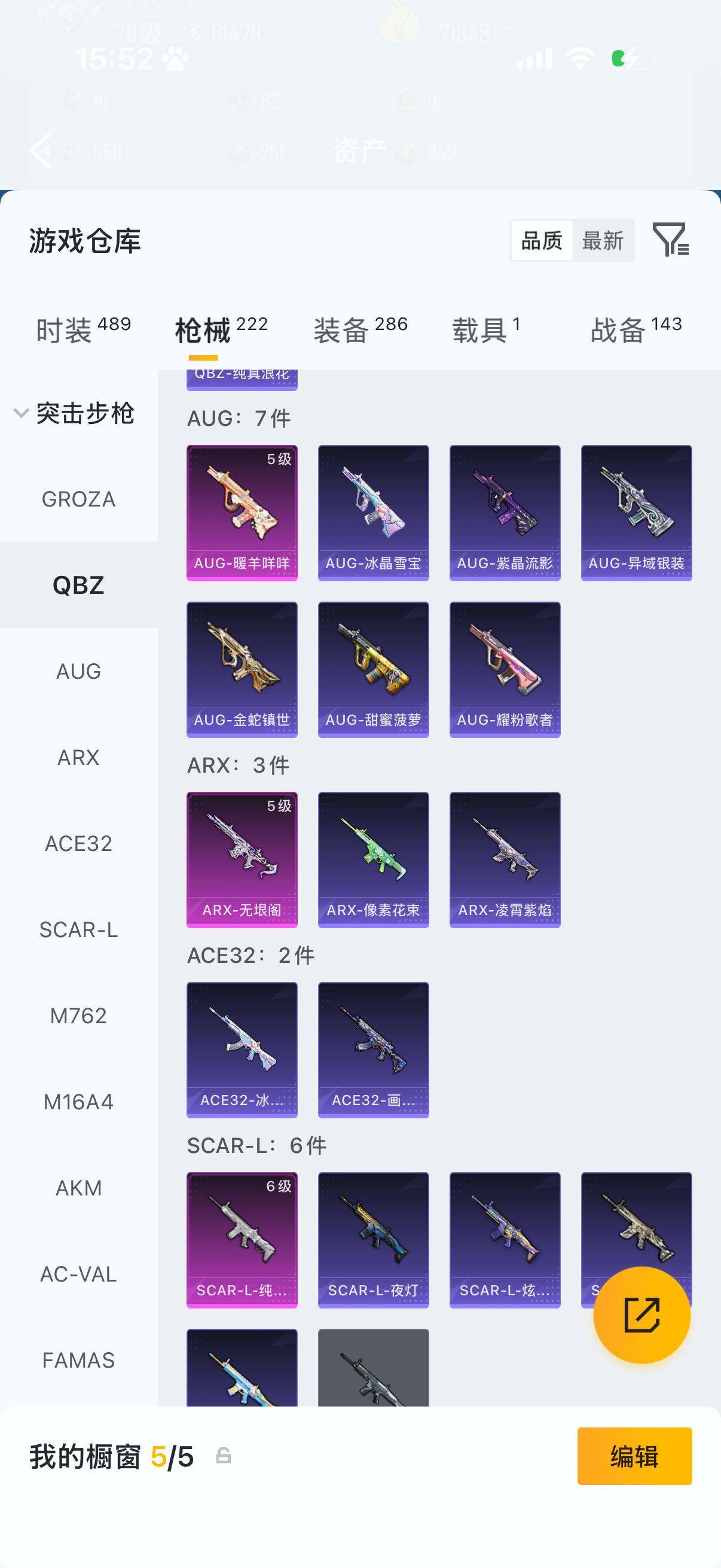Collapse the 突击步枪 category chevron

(x=22, y=413)
